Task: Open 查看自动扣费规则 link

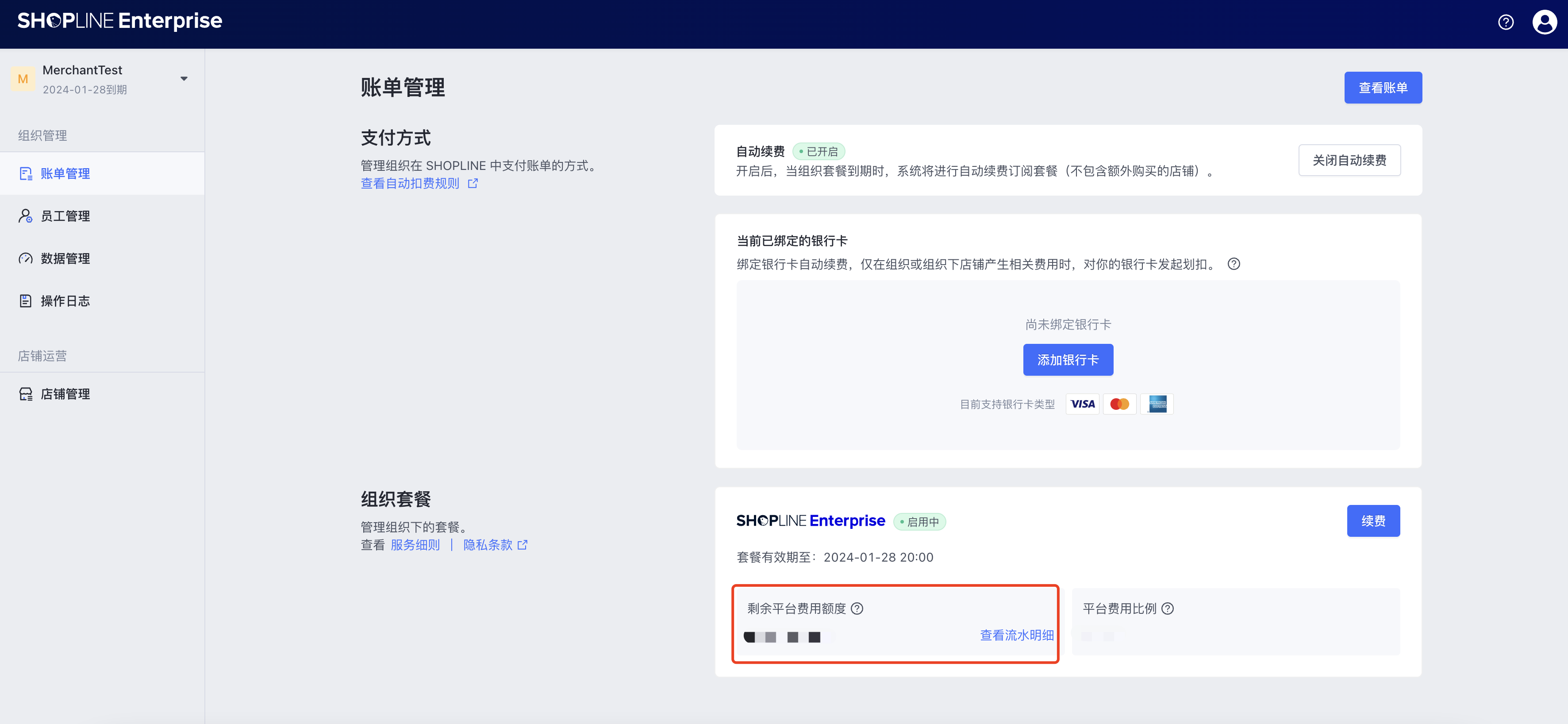Action: pyautogui.click(x=410, y=183)
